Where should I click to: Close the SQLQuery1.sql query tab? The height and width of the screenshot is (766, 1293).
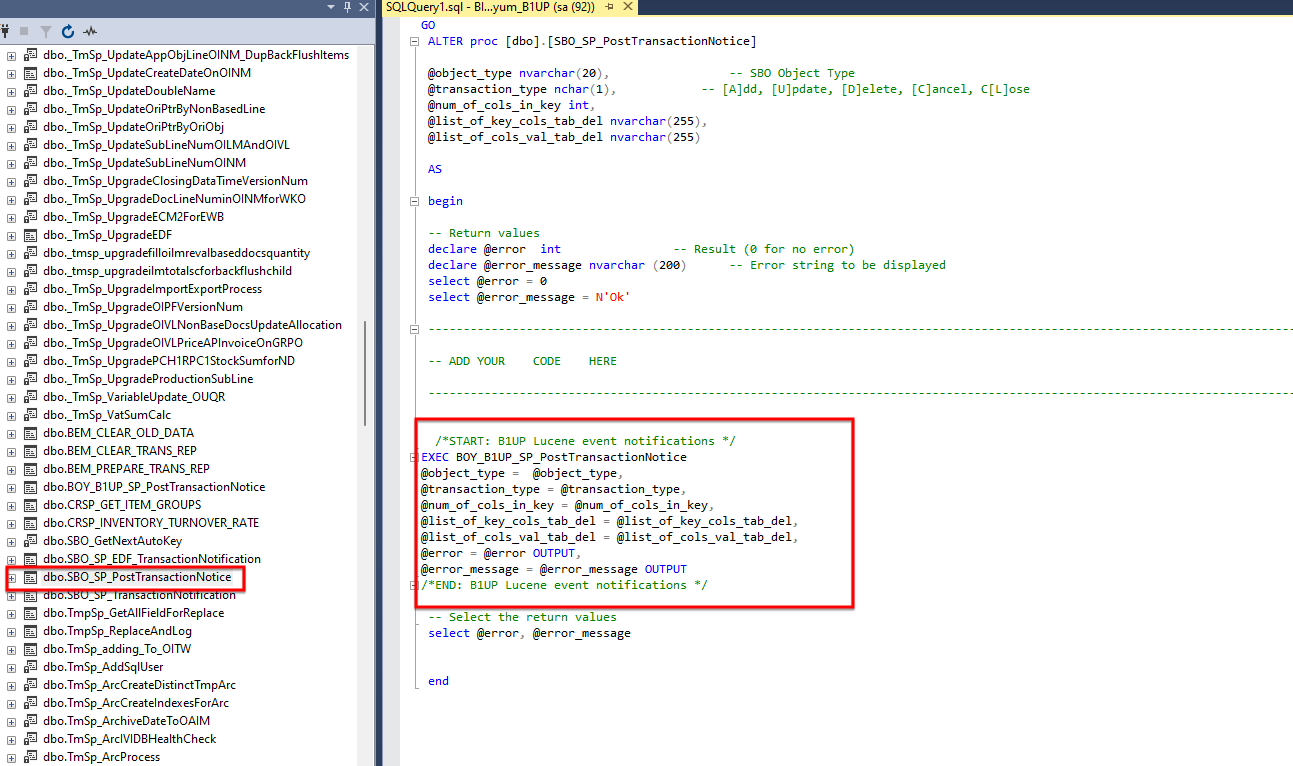(x=626, y=7)
